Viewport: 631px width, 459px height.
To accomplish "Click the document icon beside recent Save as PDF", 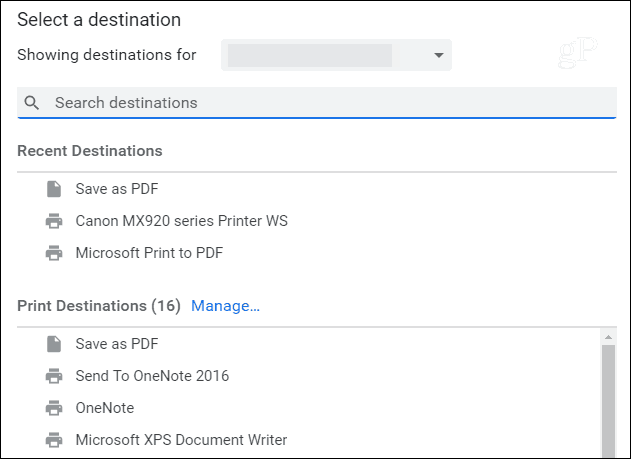I will click(54, 189).
